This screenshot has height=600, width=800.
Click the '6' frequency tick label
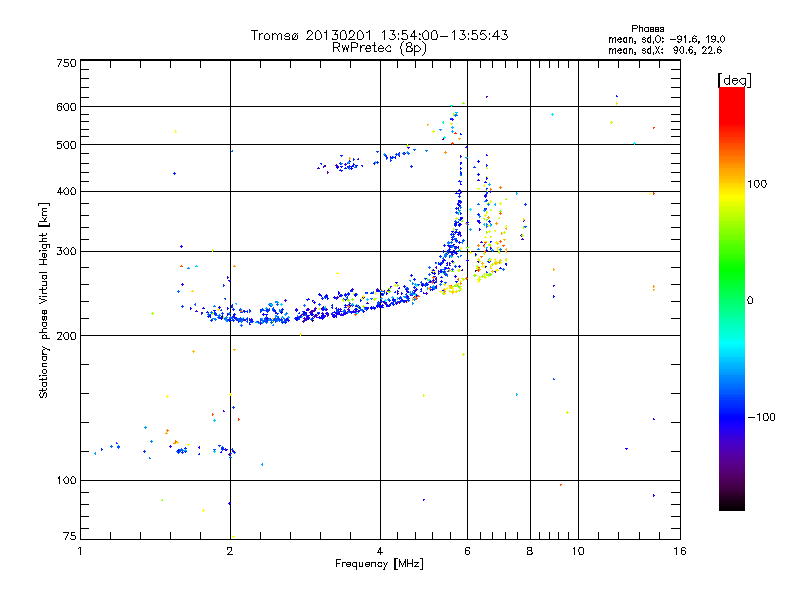point(467,551)
